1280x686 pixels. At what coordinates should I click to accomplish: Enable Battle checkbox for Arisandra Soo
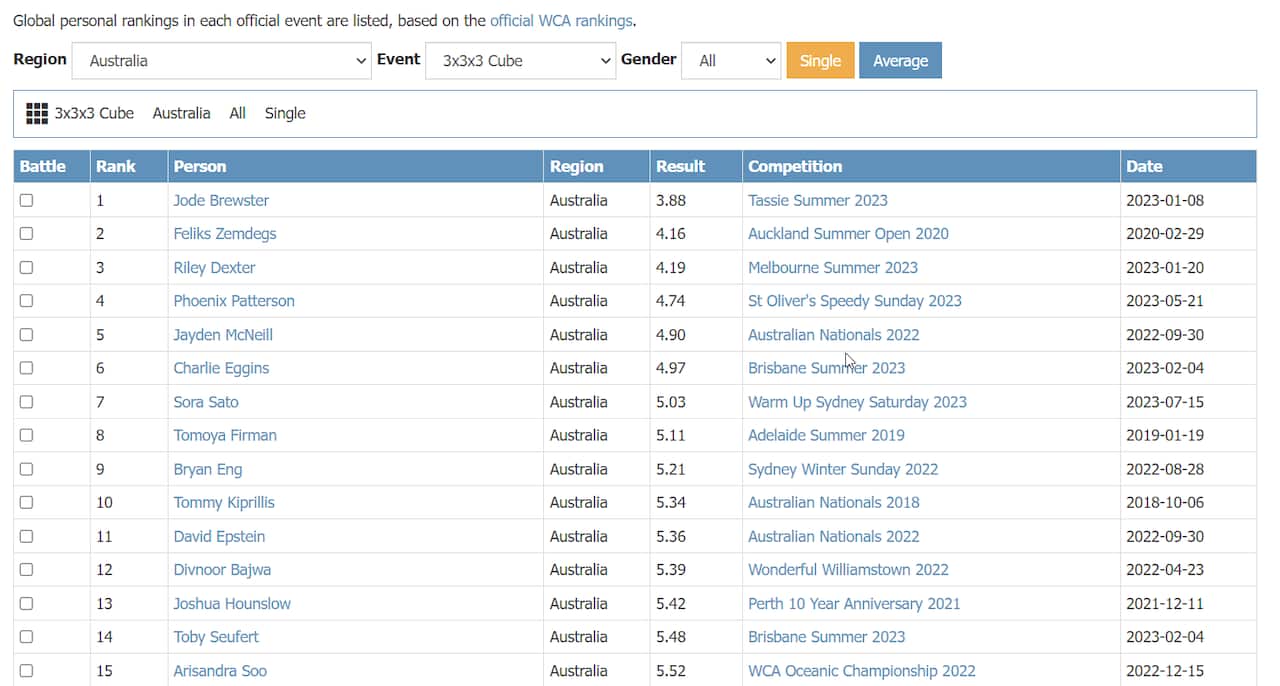[x=26, y=670]
